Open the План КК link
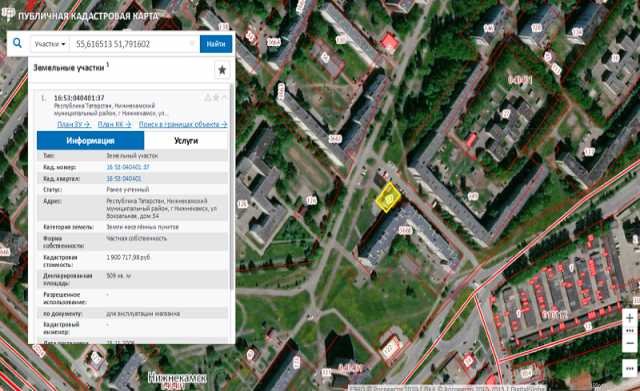640x391 pixels. 115,124
